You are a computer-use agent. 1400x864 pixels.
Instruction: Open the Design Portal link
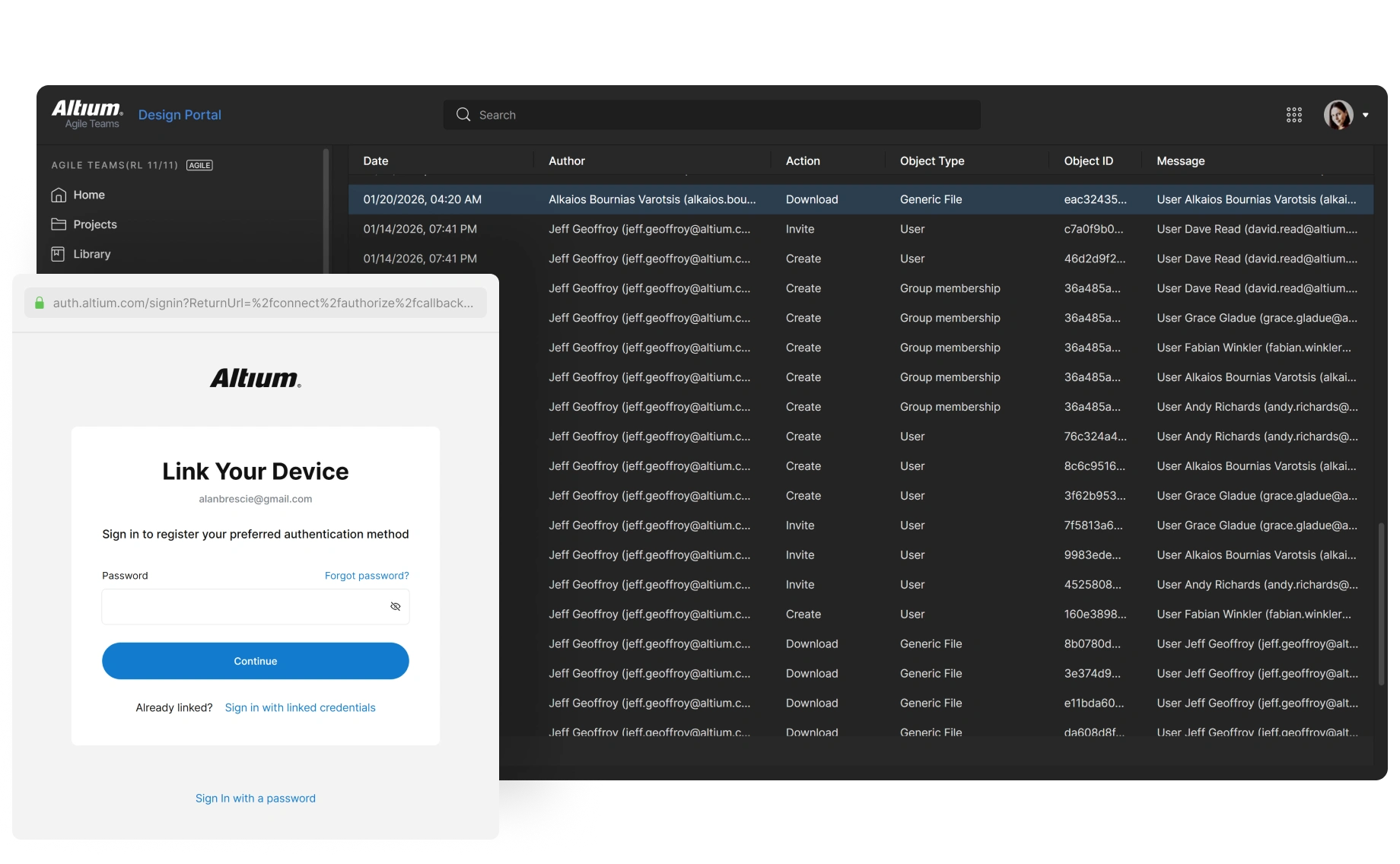(x=180, y=115)
